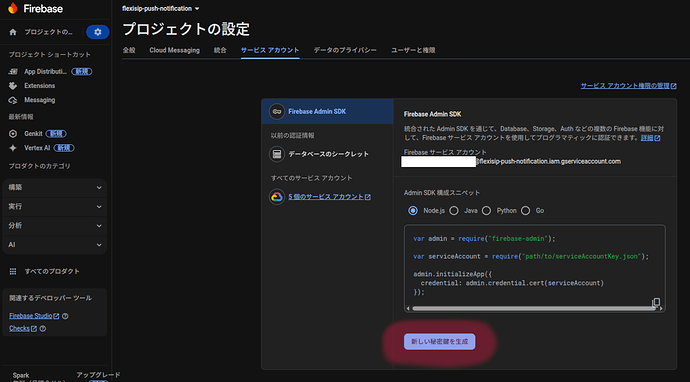Select Firebase Admin SDK list item
The image size is (690, 382).
click(x=327, y=112)
